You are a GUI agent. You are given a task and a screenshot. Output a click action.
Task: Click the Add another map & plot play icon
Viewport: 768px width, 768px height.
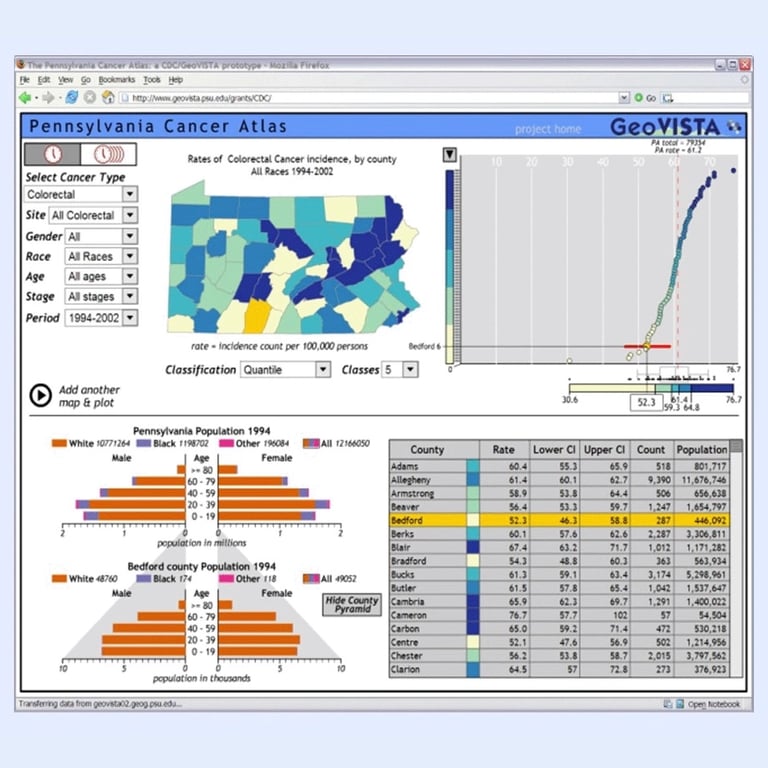click(x=41, y=395)
